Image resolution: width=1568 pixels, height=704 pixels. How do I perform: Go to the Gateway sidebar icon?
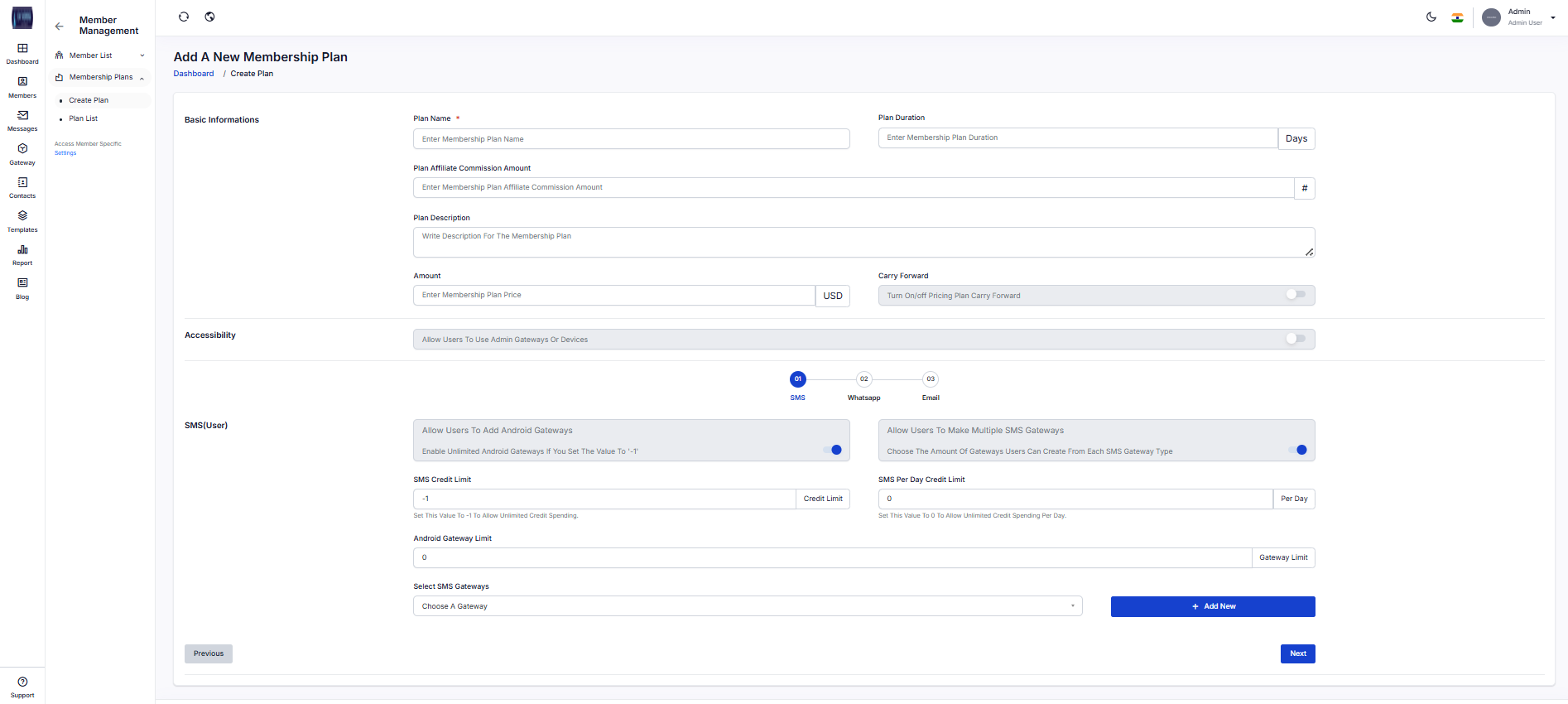point(22,149)
